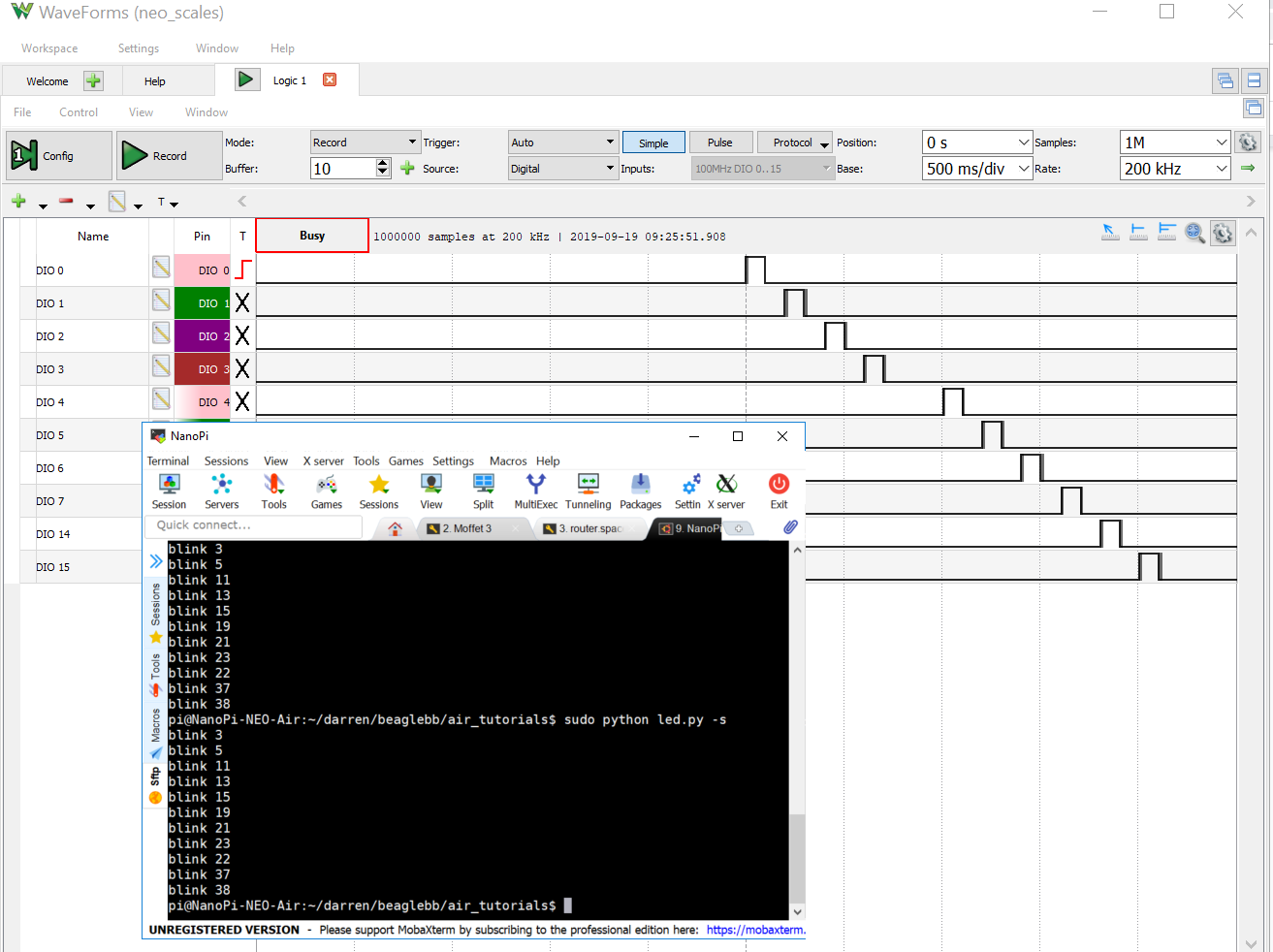The height and width of the screenshot is (952, 1273).
Task: Expand the Rate dropdown showing 200 kHz
Action: click(x=1175, y=169)
